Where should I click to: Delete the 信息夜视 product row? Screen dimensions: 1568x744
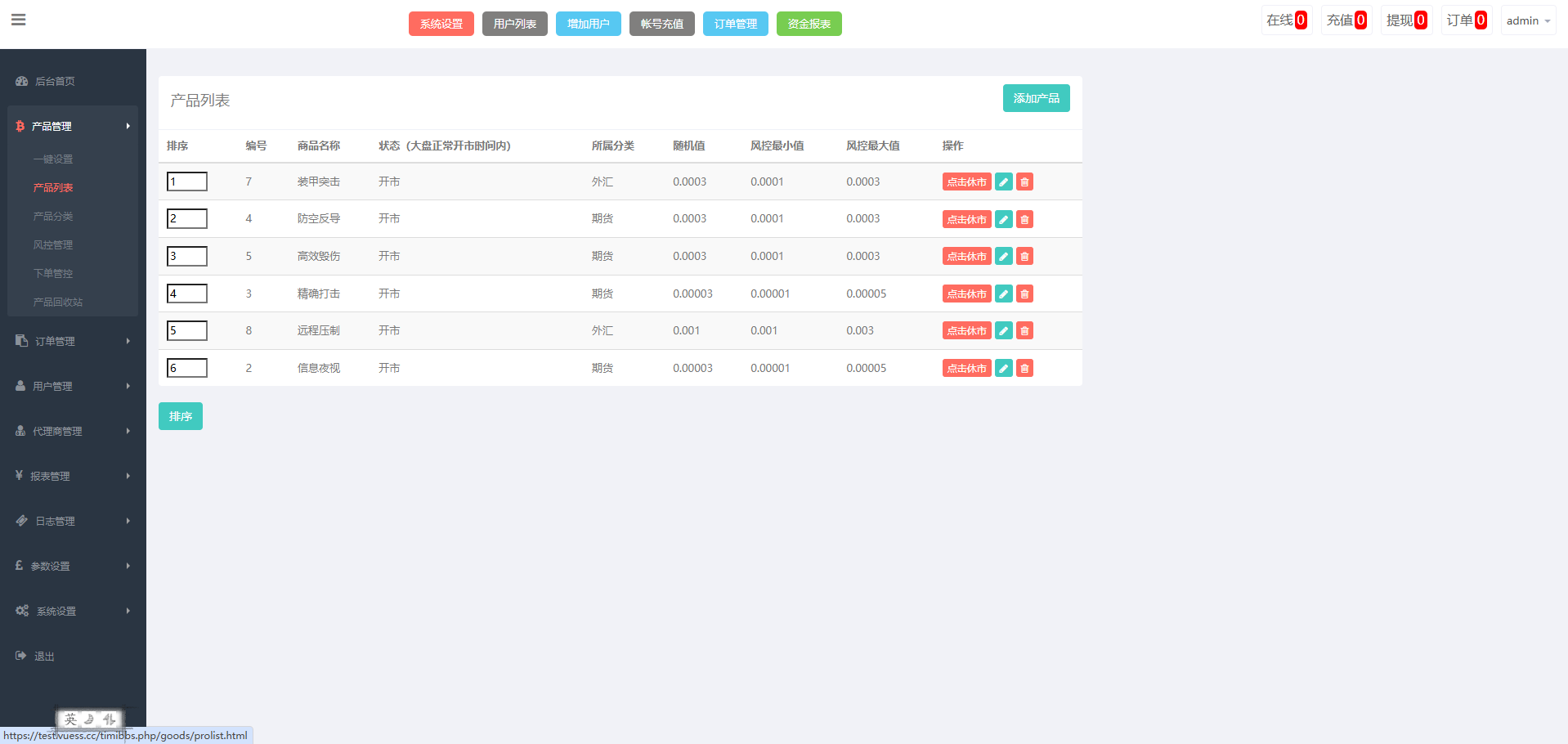[x=1024, y=368]
